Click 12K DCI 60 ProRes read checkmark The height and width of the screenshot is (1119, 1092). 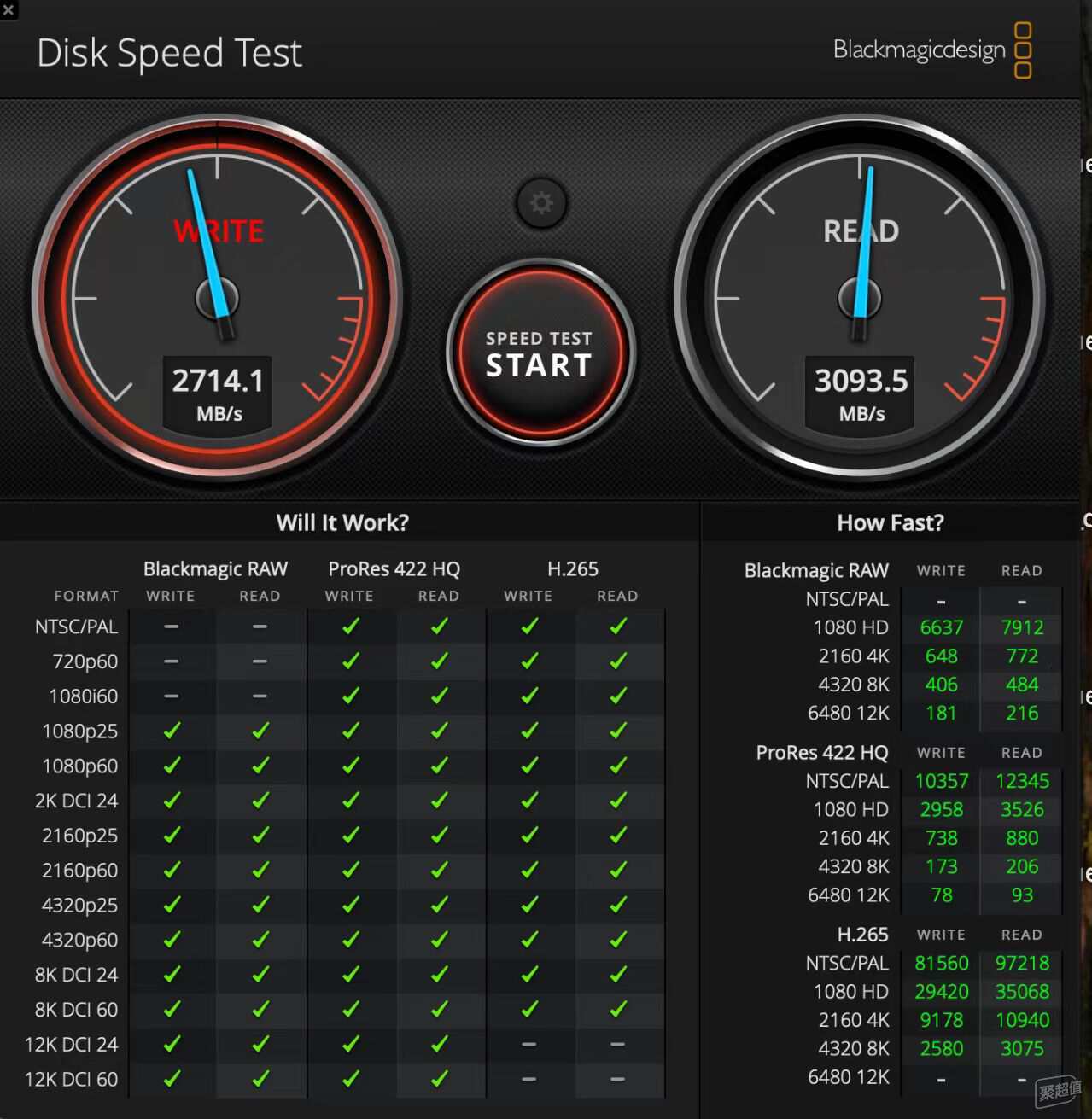(x=439, y=1079)
